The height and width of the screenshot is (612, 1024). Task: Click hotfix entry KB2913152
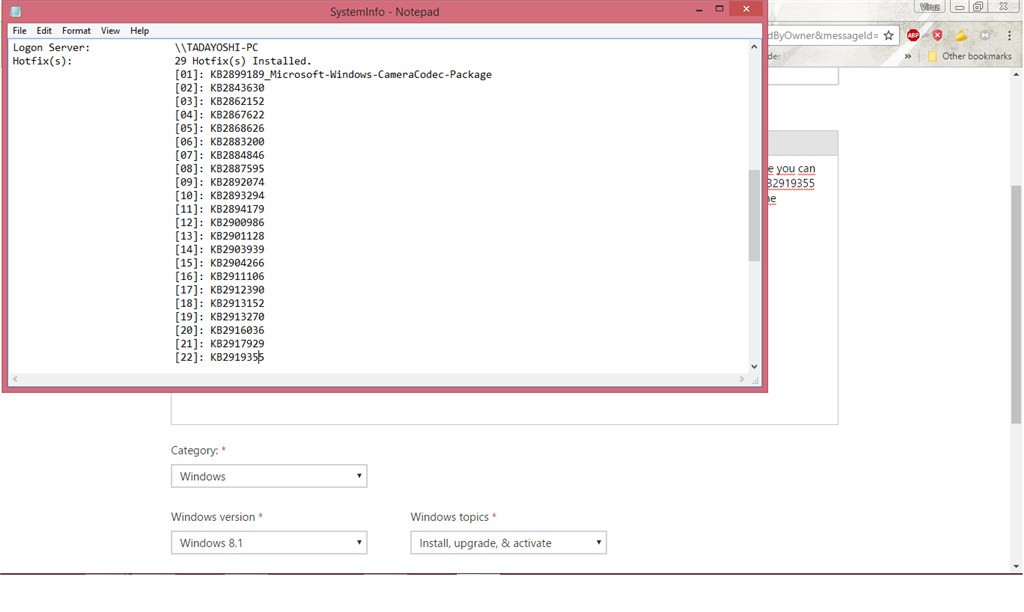click(x=237, y=303)
